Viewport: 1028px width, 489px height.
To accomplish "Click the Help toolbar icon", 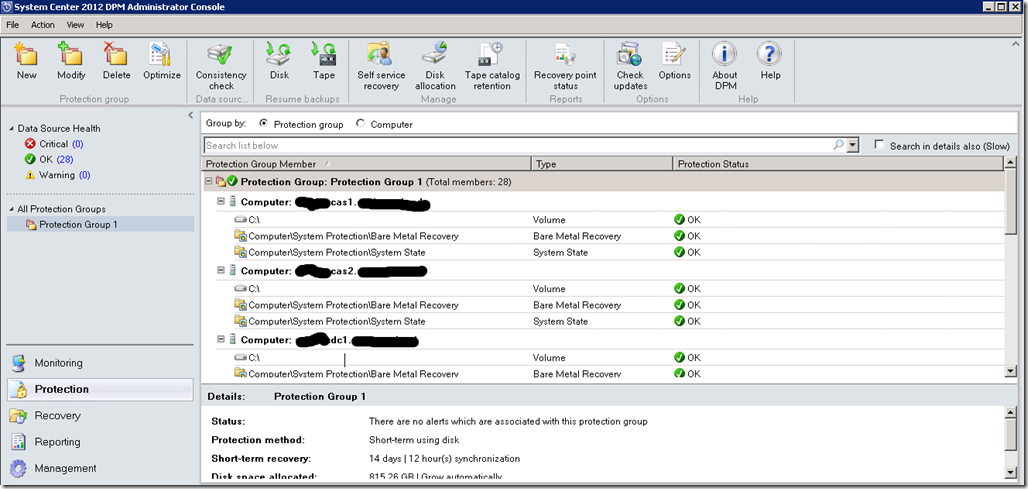I will click(x=770, y=55).
